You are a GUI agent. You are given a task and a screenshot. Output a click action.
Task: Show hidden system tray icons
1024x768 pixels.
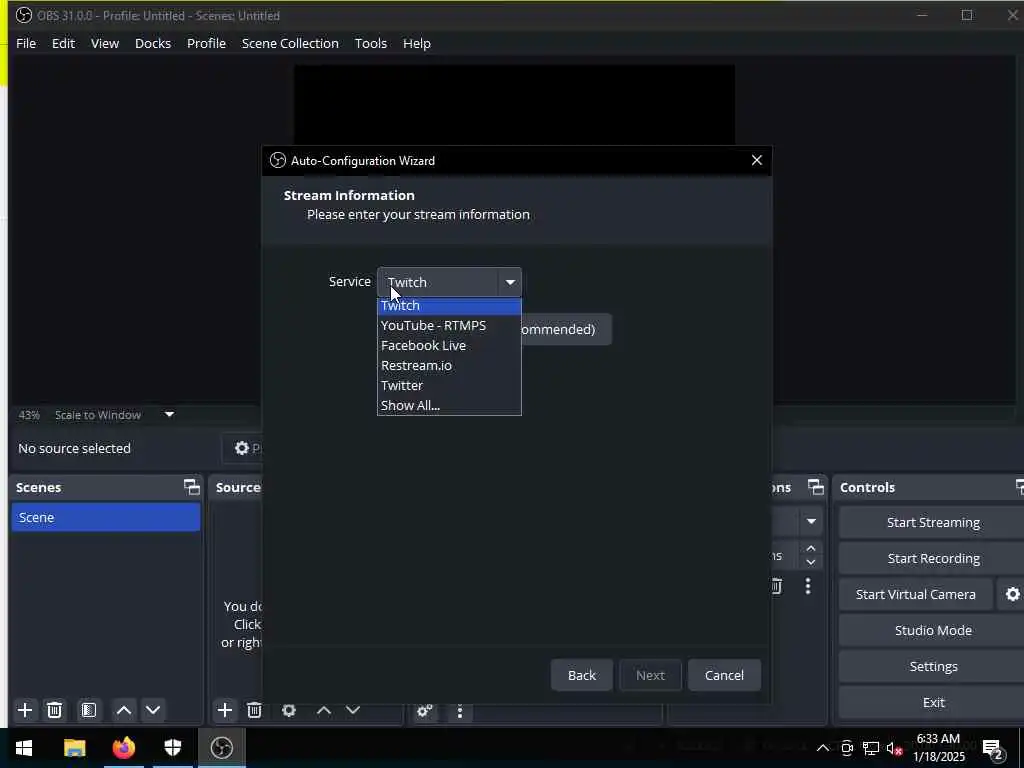(x=823, y=748)
